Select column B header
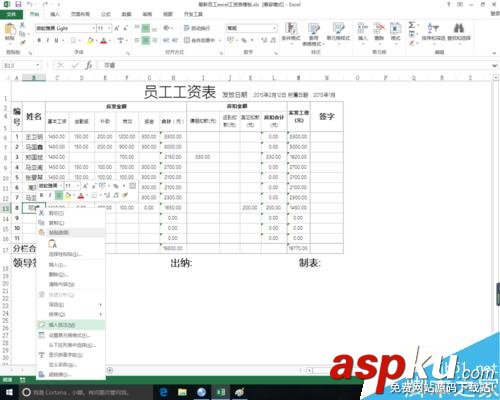The image size is (500, 400). [x=34, y=78]
